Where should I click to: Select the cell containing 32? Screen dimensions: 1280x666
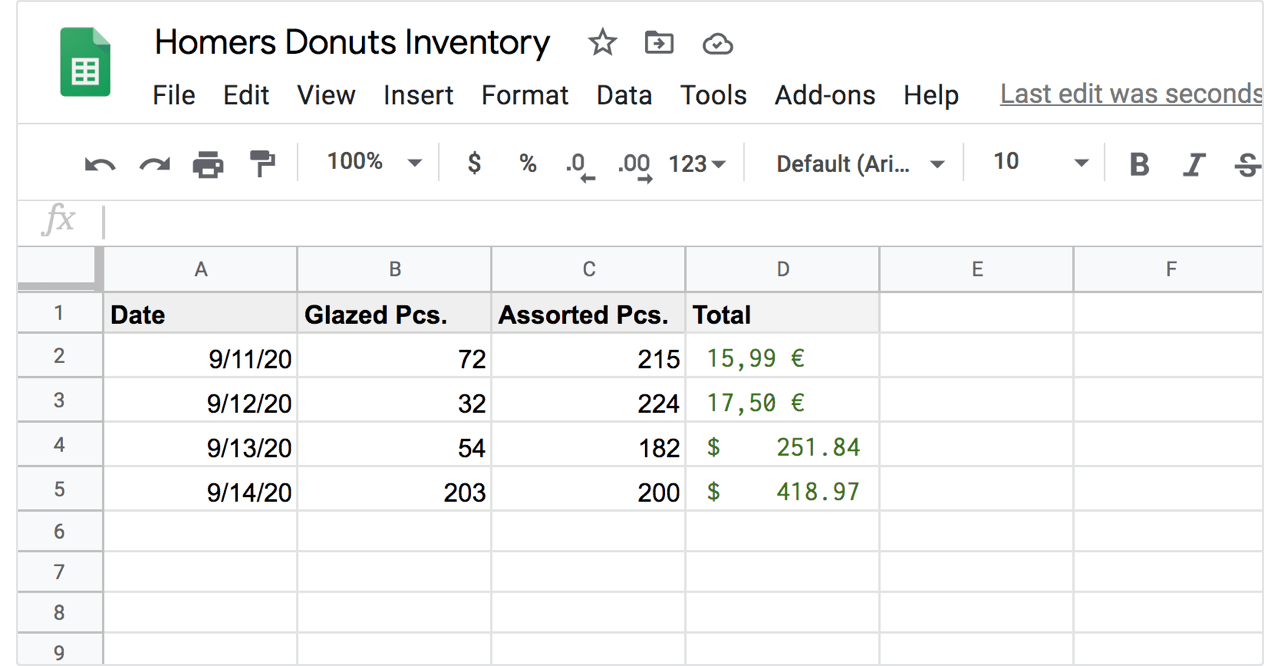(394, 401)
